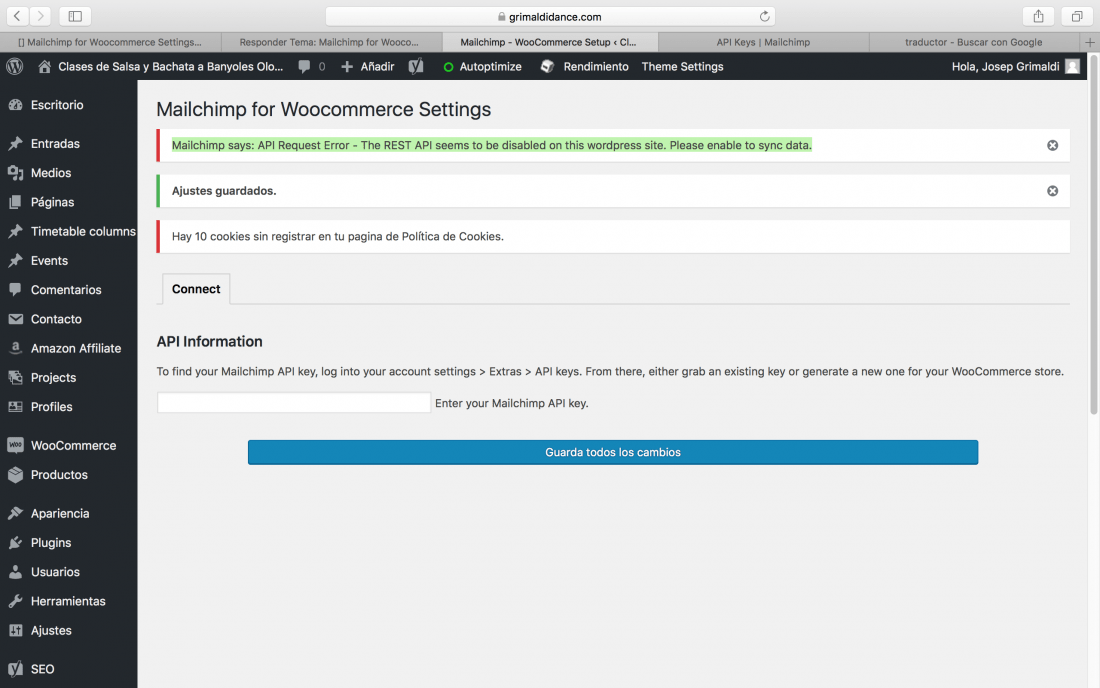Click 'Enter your Mailchimp API key.' label
Viewport: 1100px width, 688px height.
[511, 403]
